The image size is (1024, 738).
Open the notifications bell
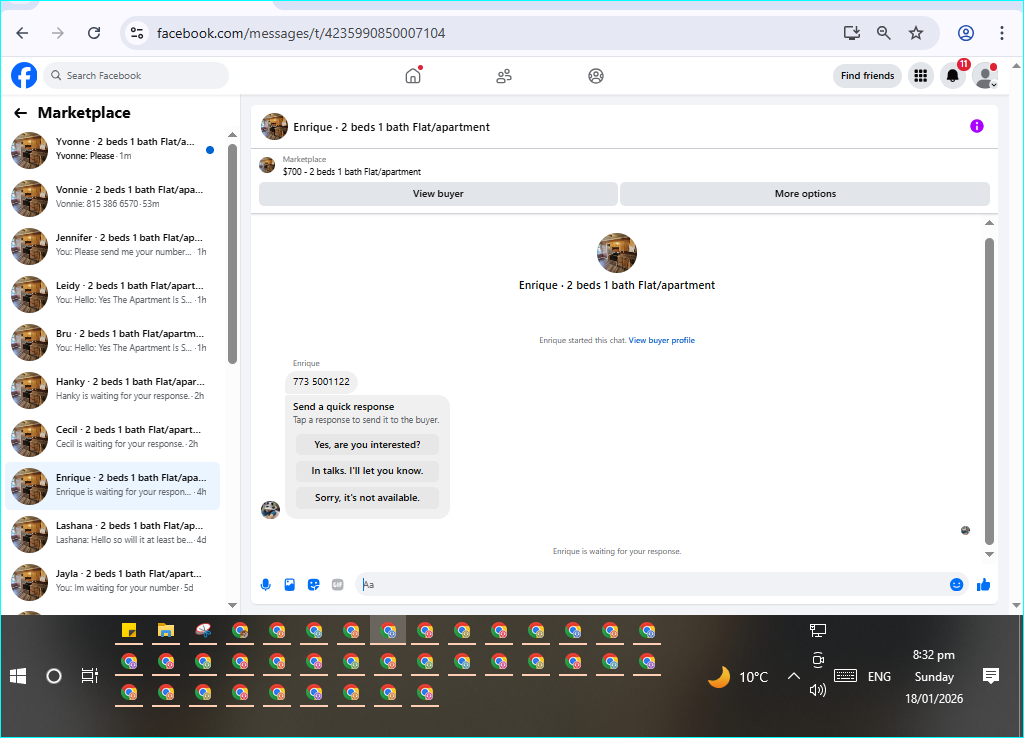(953, 76)
